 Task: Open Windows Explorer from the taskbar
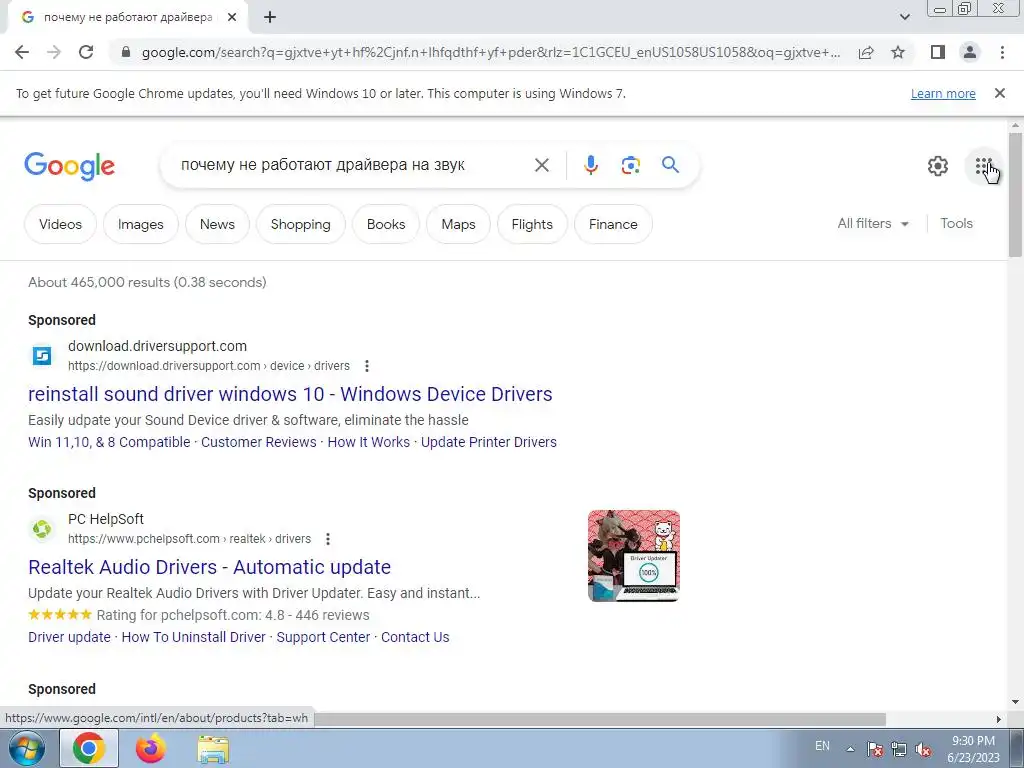pos(213,748)
